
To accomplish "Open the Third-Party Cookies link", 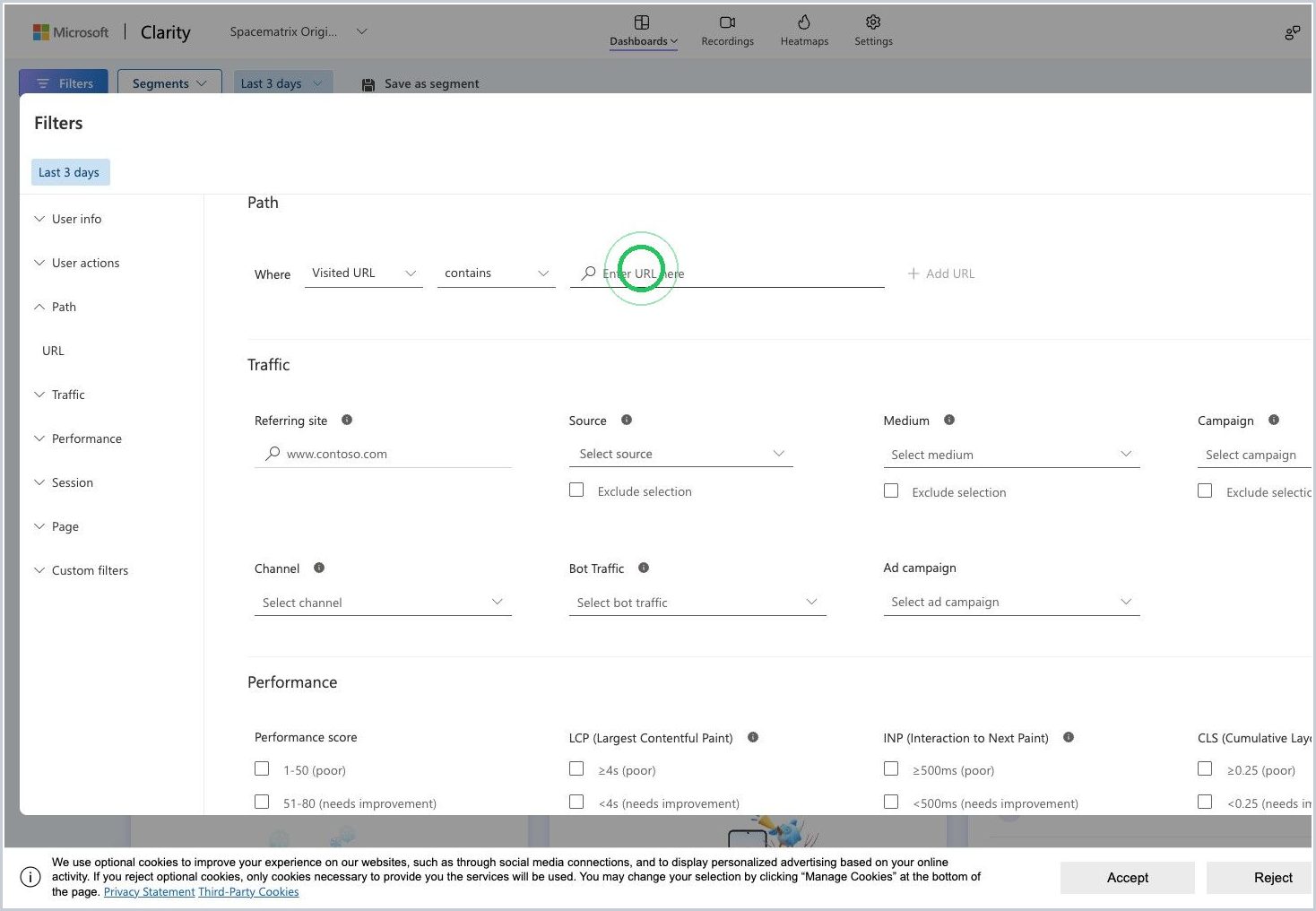I will 248,891.
